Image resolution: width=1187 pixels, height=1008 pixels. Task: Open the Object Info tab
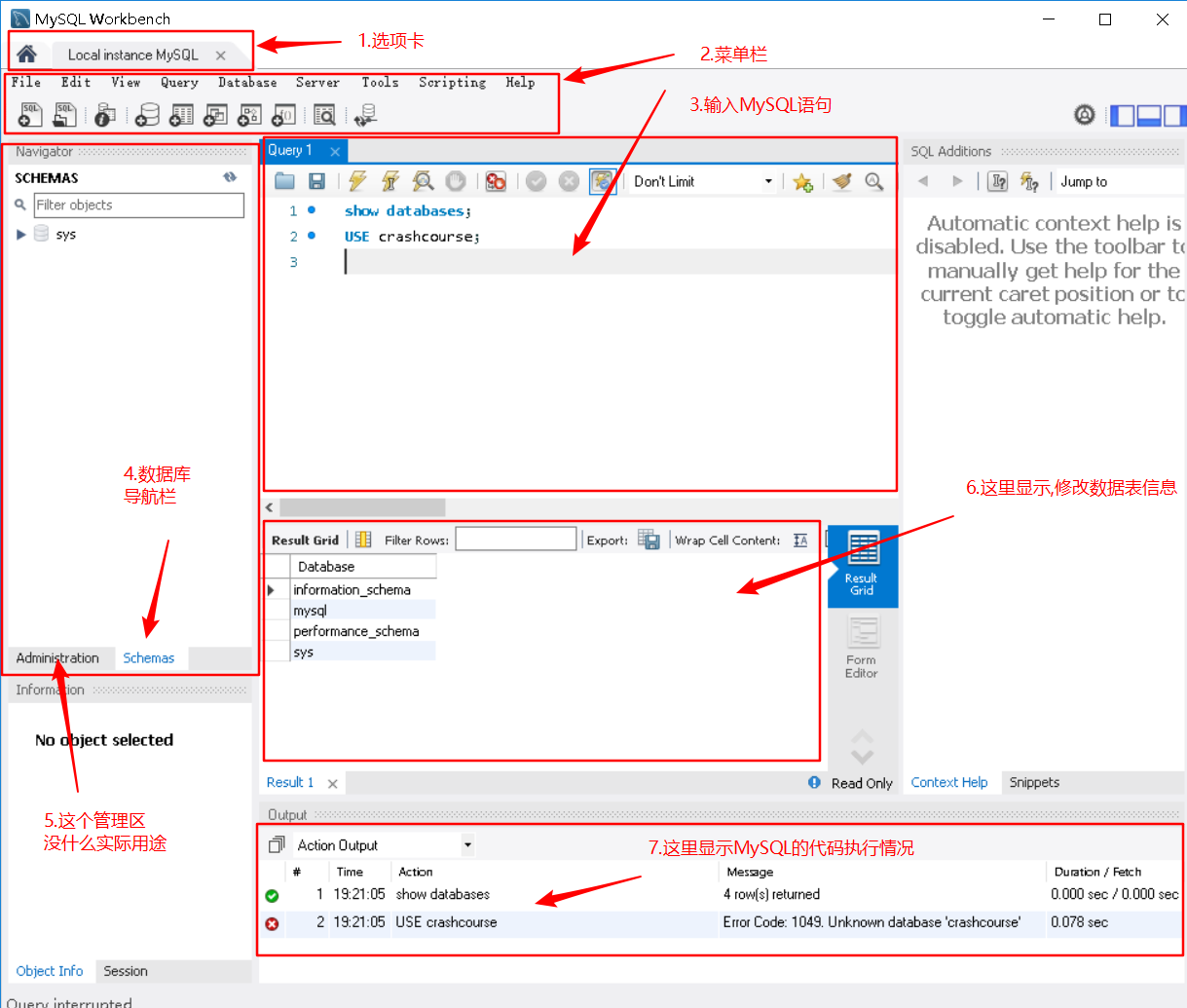tap(50, 971)
